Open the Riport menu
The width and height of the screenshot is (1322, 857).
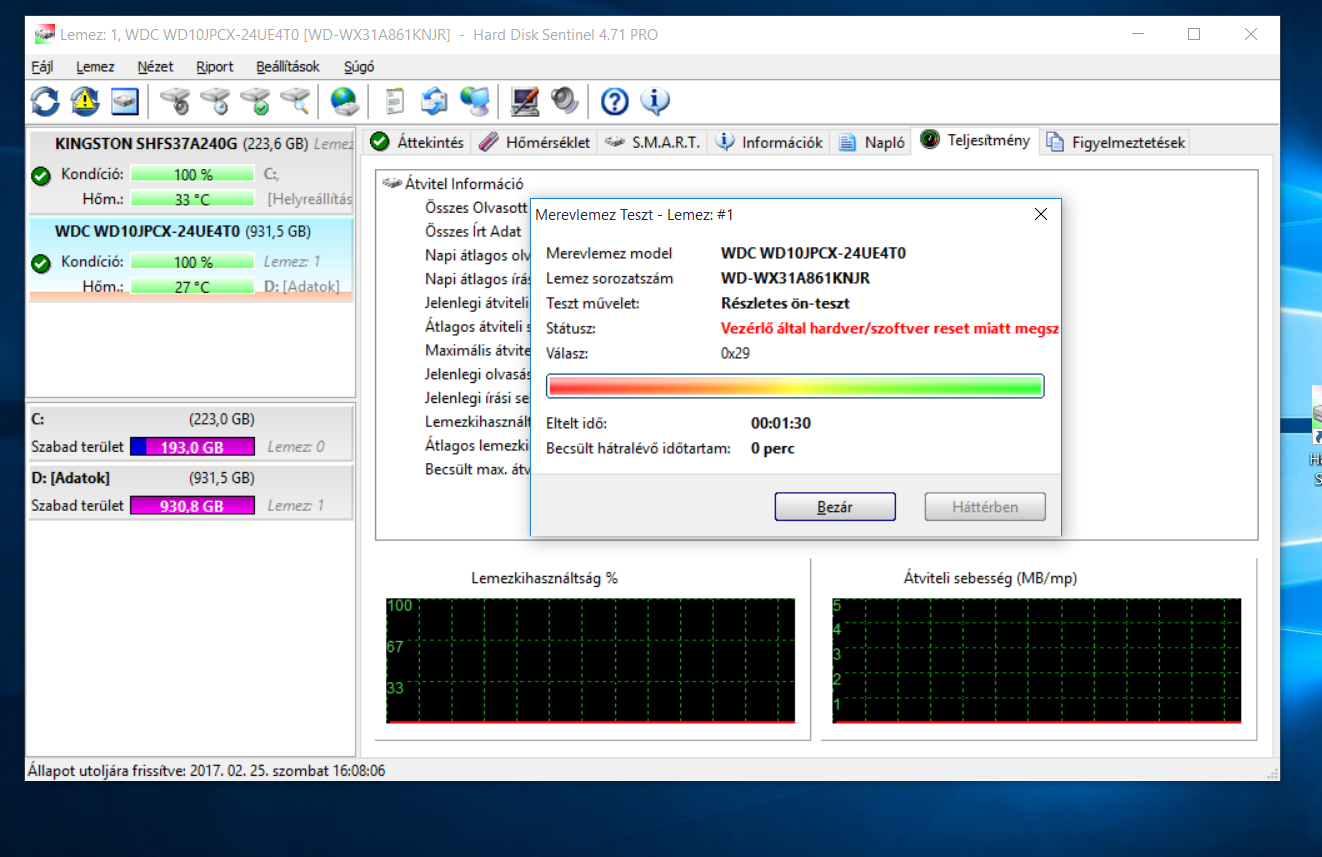tap(215, 67)
